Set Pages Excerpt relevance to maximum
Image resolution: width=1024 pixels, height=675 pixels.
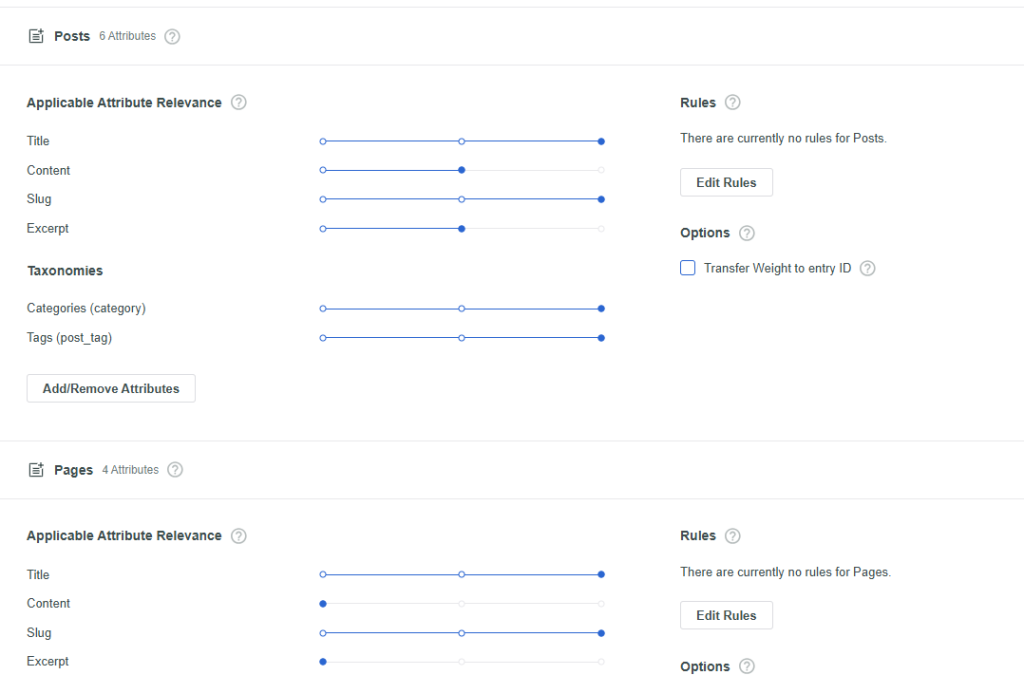pyautogui.click(x=601, y=662)
